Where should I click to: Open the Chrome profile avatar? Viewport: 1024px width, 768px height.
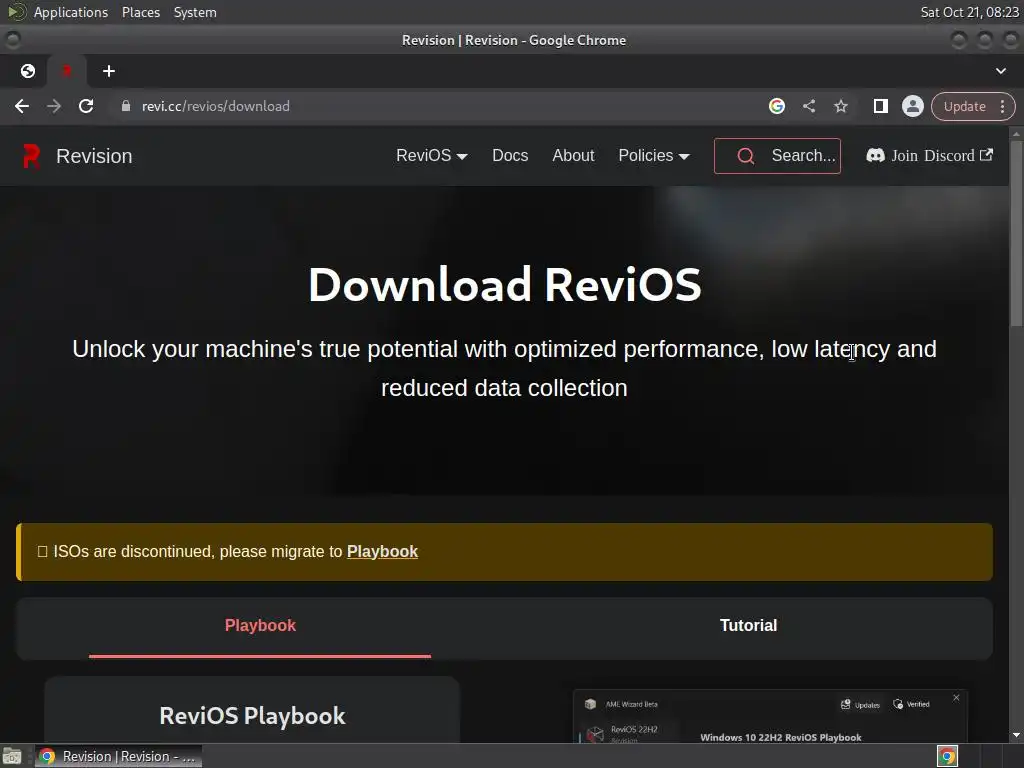click(912, 106)
